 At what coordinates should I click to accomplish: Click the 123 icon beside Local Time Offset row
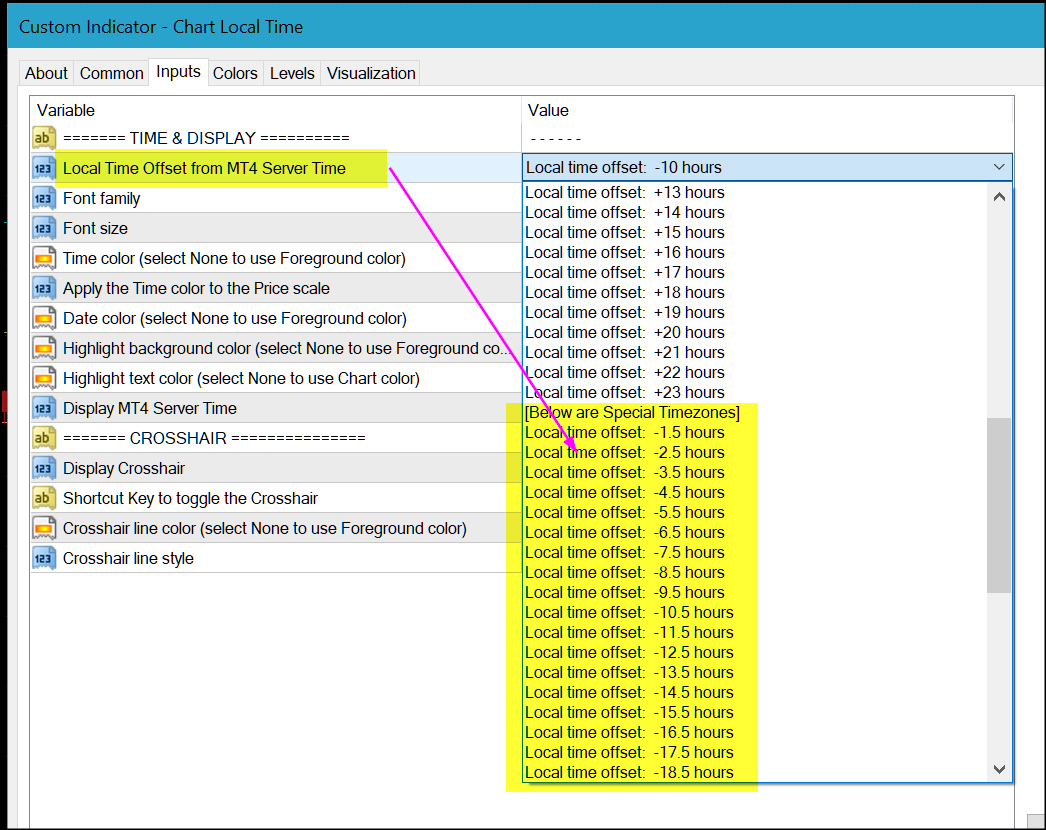pyautogui.click(x=43, y=168)
